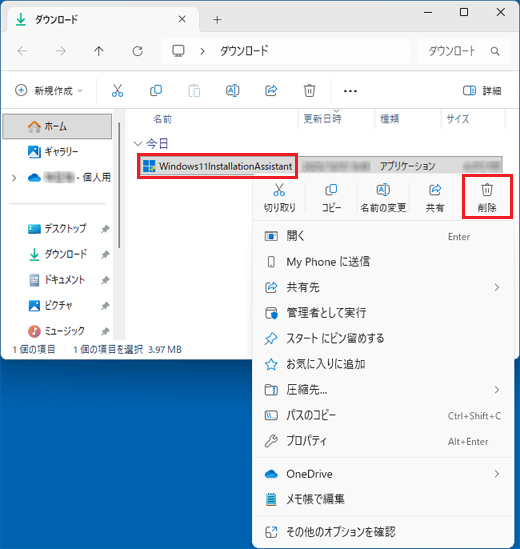
Task: Click the アプリケーション type cell
Action: 408,166
